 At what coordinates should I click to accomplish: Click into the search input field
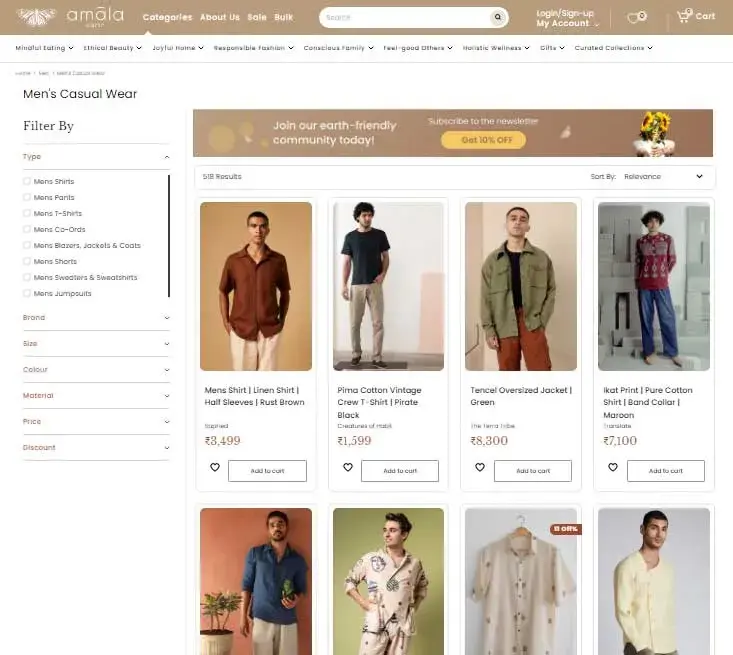tap(405, 17)
